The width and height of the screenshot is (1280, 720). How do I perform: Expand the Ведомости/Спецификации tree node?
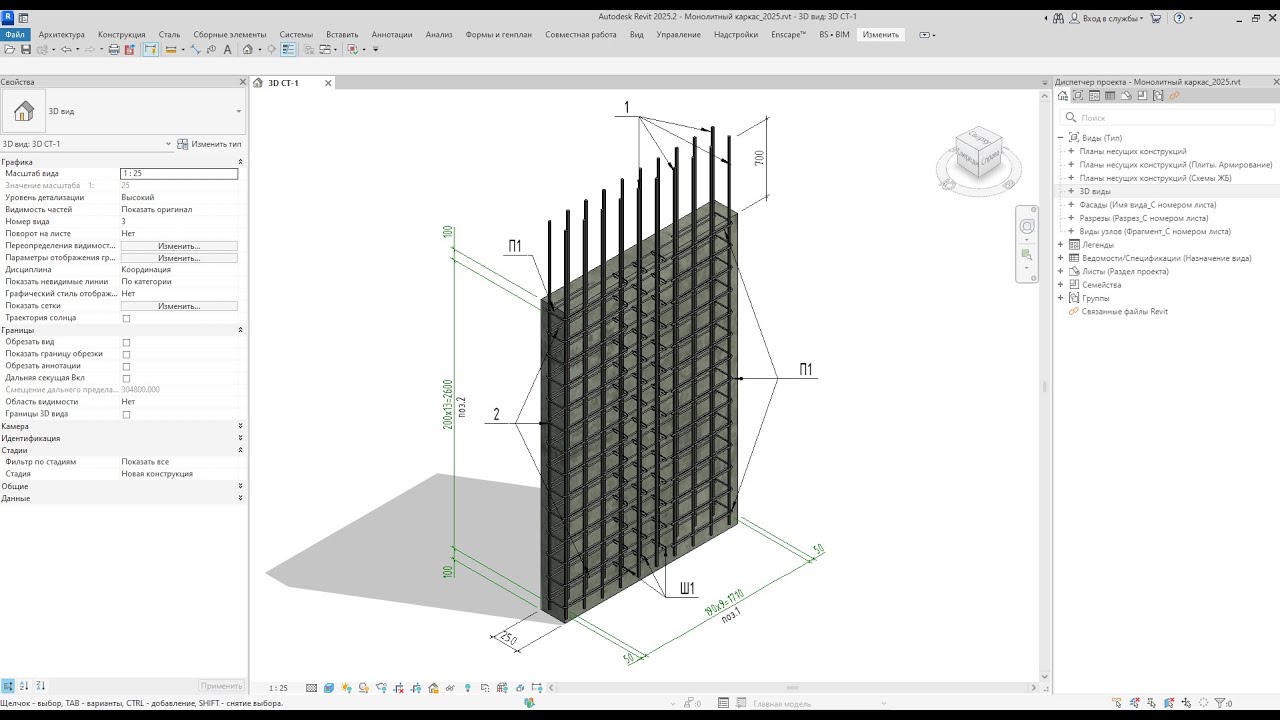coord(1061,258)
